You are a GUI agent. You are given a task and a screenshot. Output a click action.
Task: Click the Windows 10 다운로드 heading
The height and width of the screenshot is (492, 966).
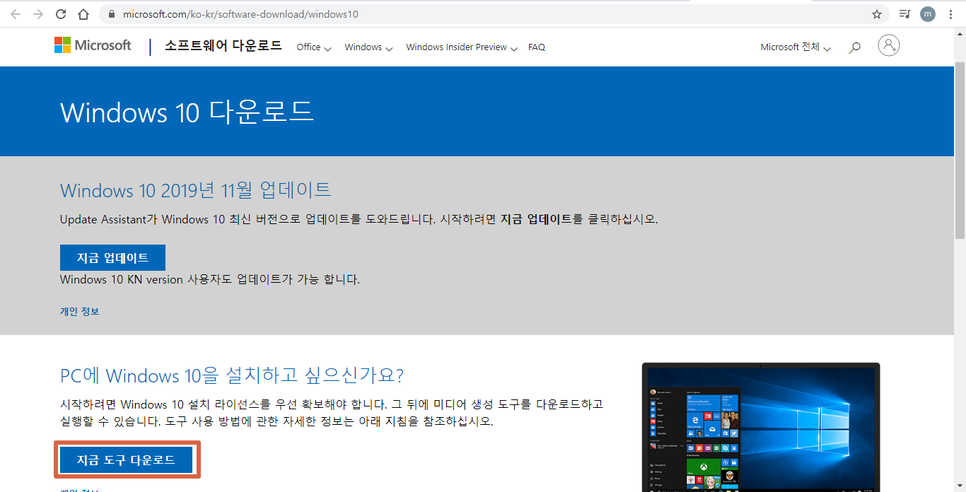tap(187, 112)
